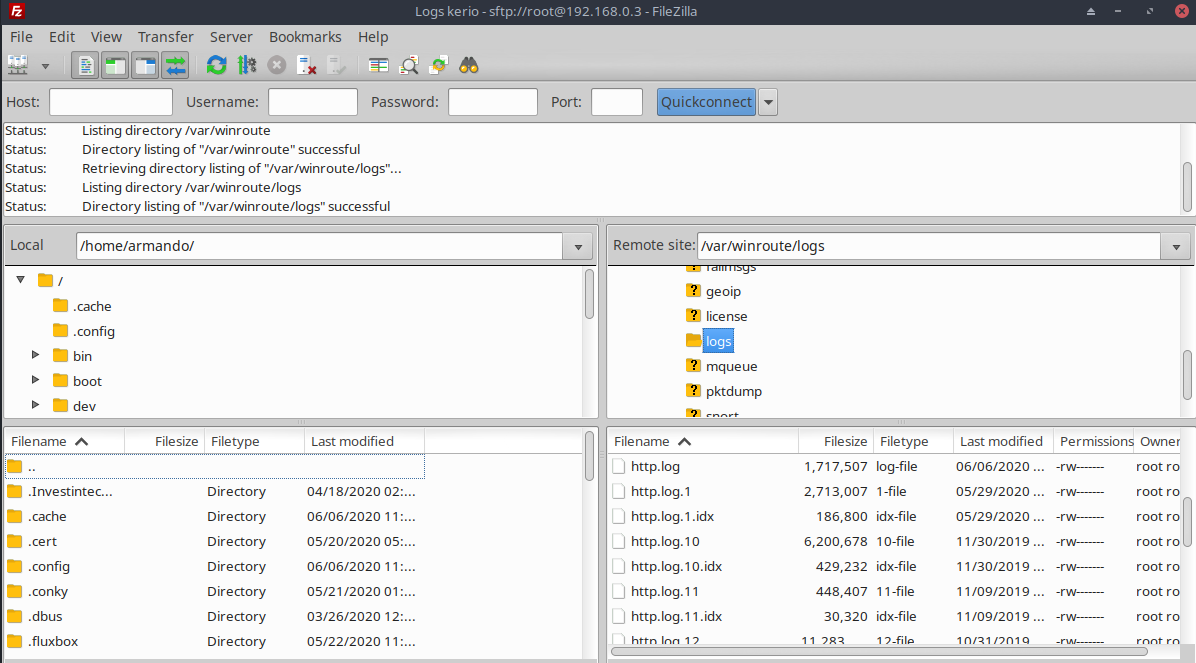Image resolution: width=1196 pixels, height=663 pixels.
Task: Select http.log.11.idx remote file
Action: click(x=895, y=616)
